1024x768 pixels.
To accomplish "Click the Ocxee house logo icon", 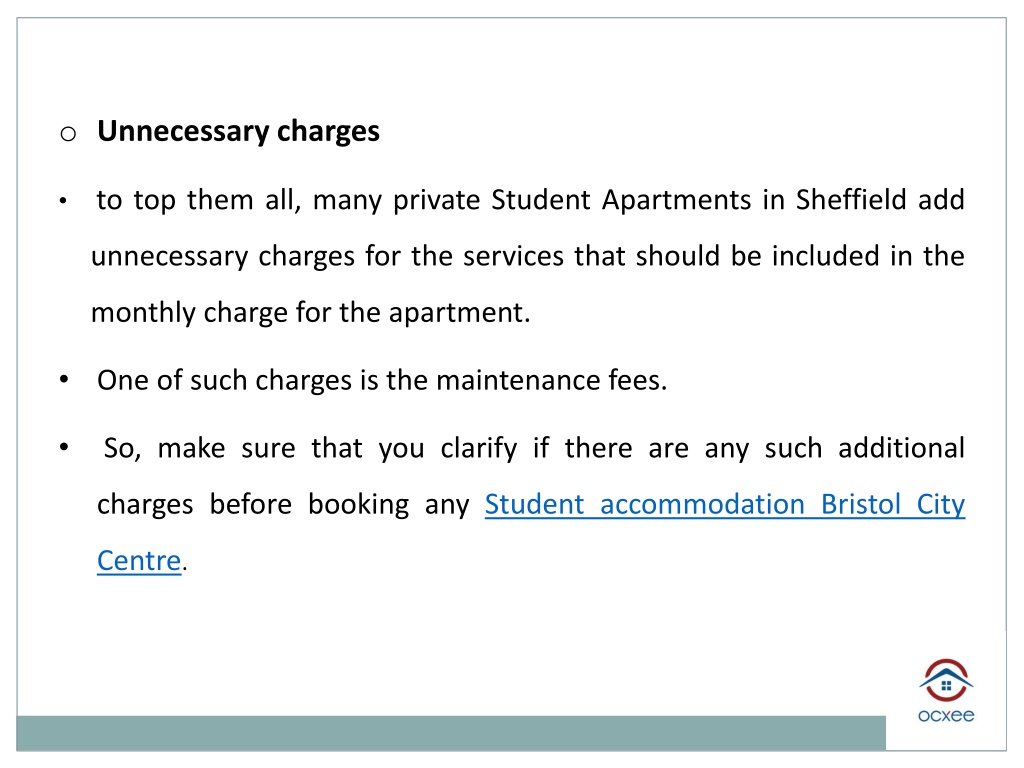I will [946, 680].
